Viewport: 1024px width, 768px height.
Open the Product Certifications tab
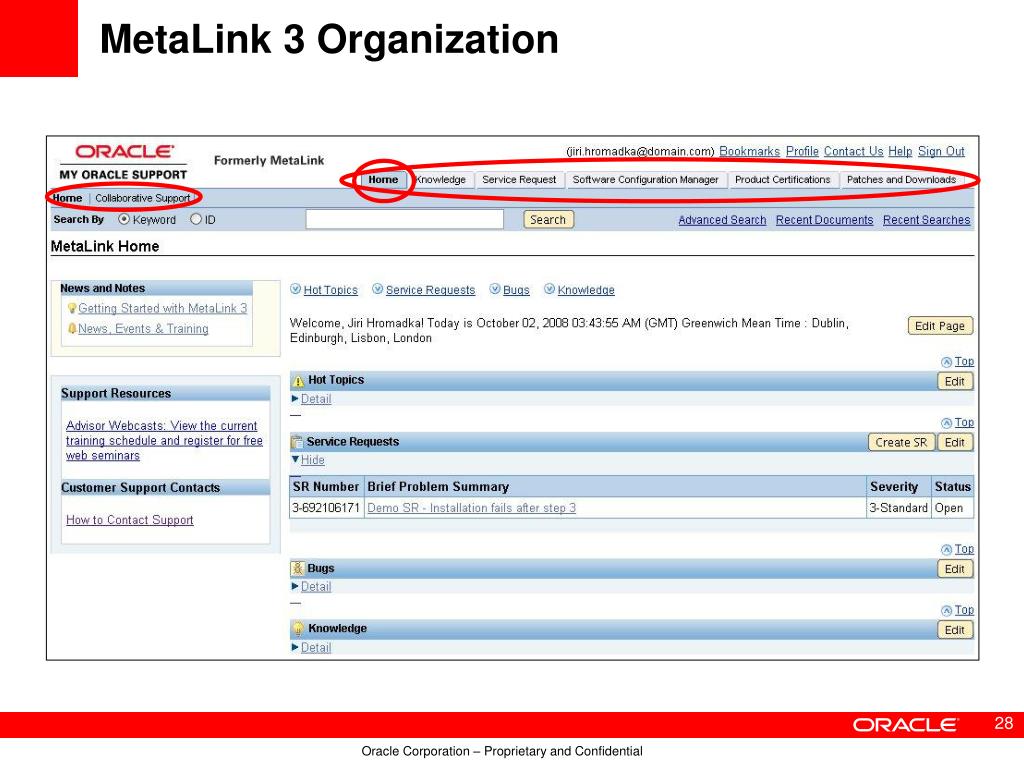click(x=782, y=180)
